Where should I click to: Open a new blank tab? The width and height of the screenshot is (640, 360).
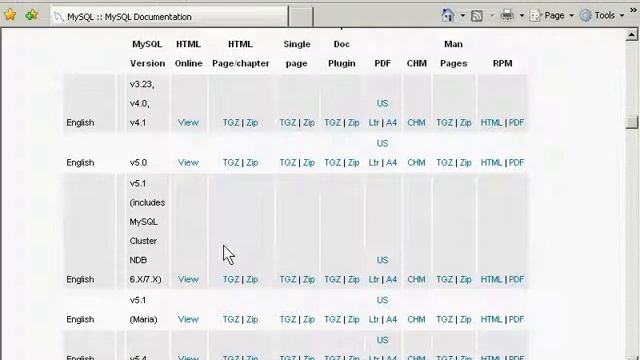(301, 17)
